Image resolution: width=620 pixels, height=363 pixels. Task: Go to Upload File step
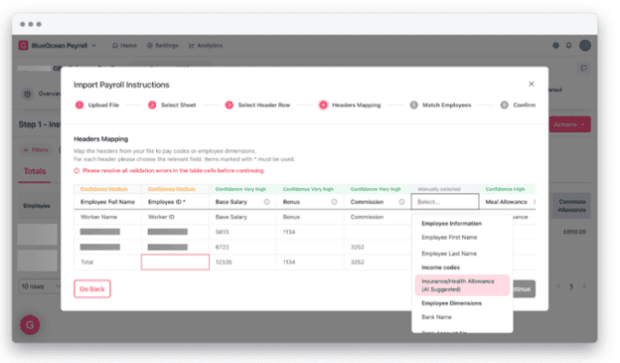pos(97,105)
